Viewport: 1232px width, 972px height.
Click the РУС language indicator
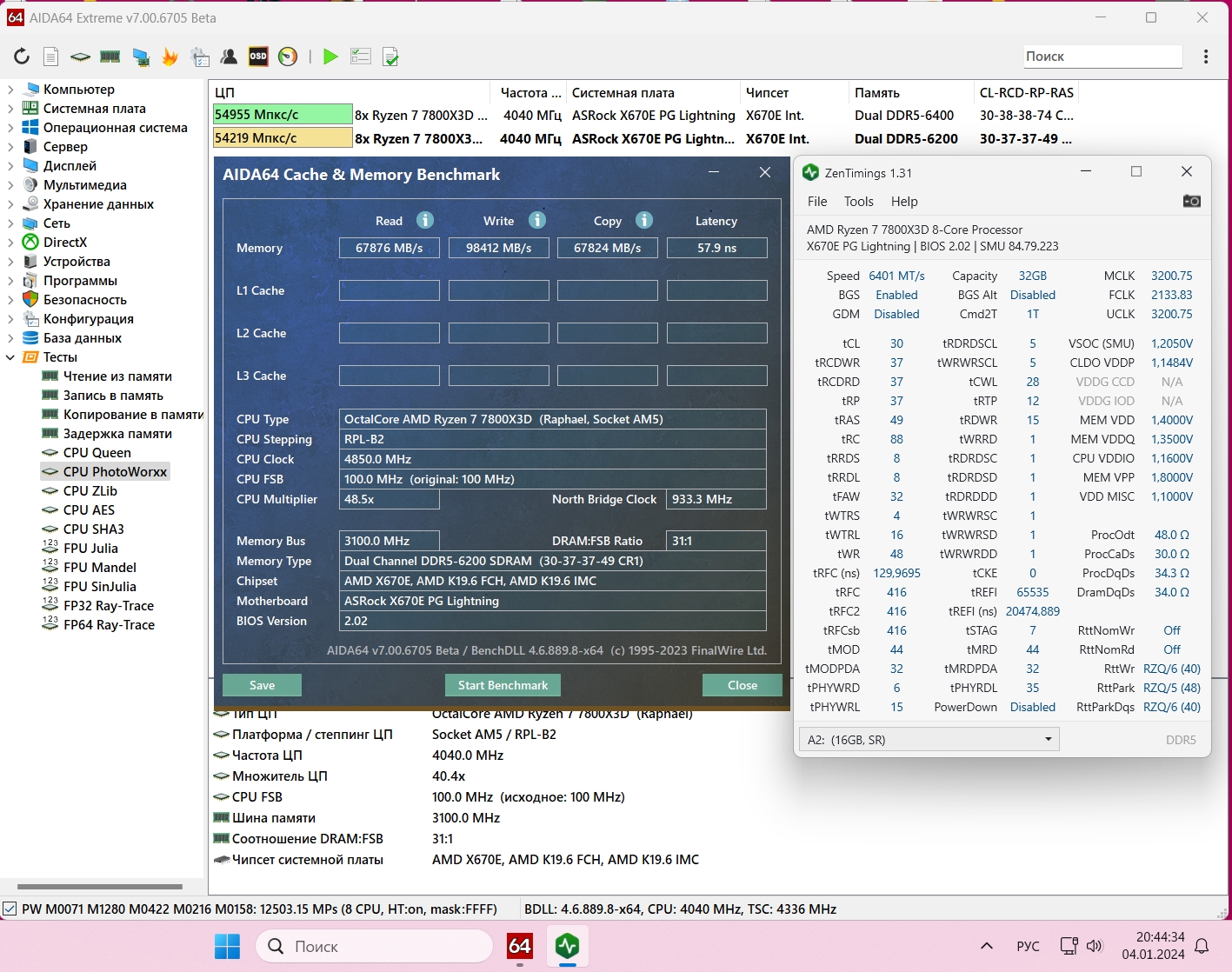(1028, 946)
